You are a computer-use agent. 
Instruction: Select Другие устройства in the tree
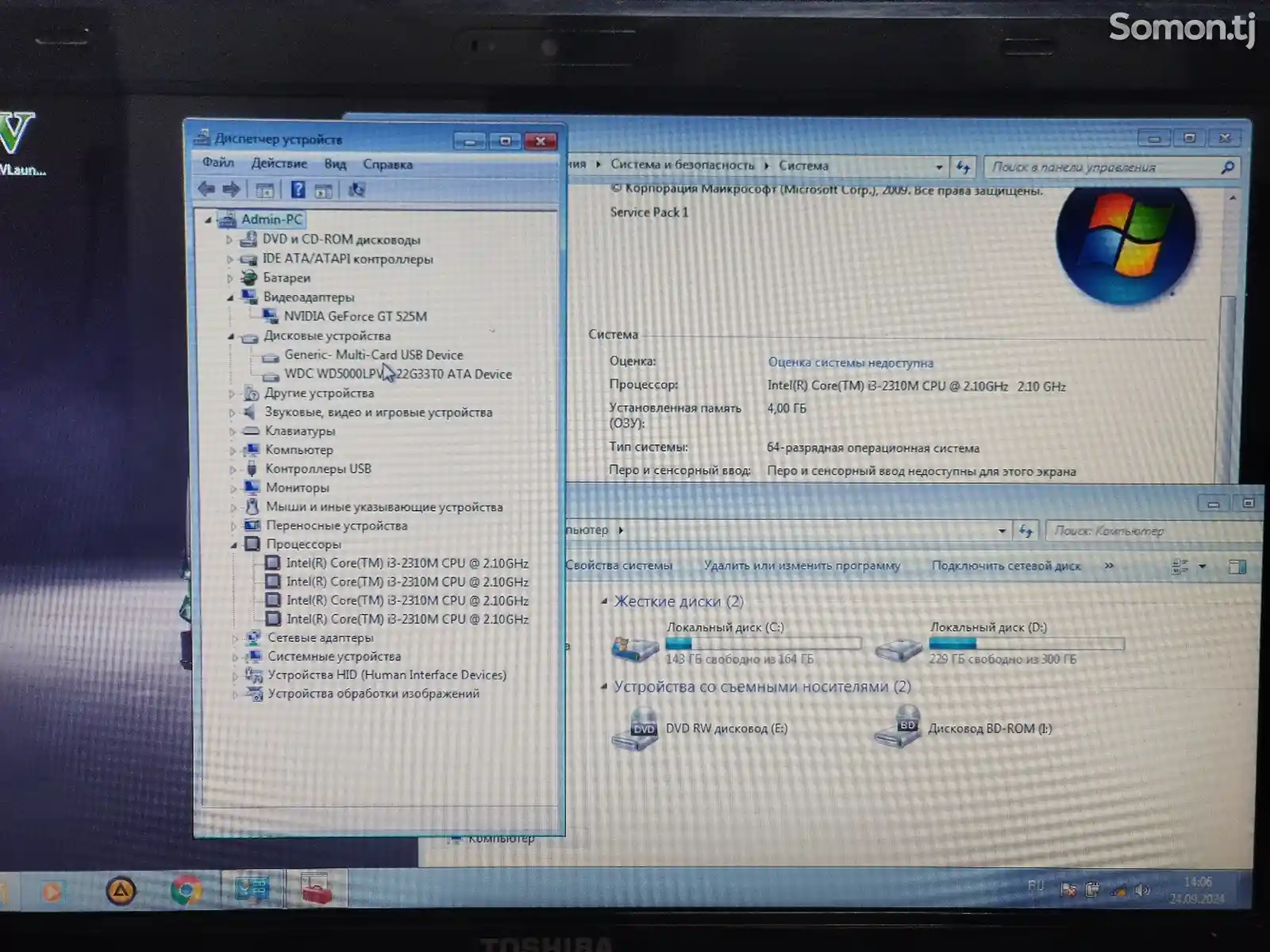pos(319,393)
